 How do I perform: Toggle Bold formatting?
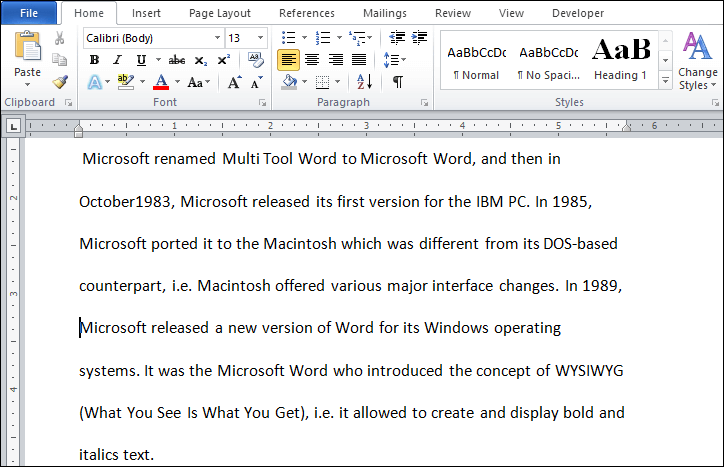(x=94, y=60)
